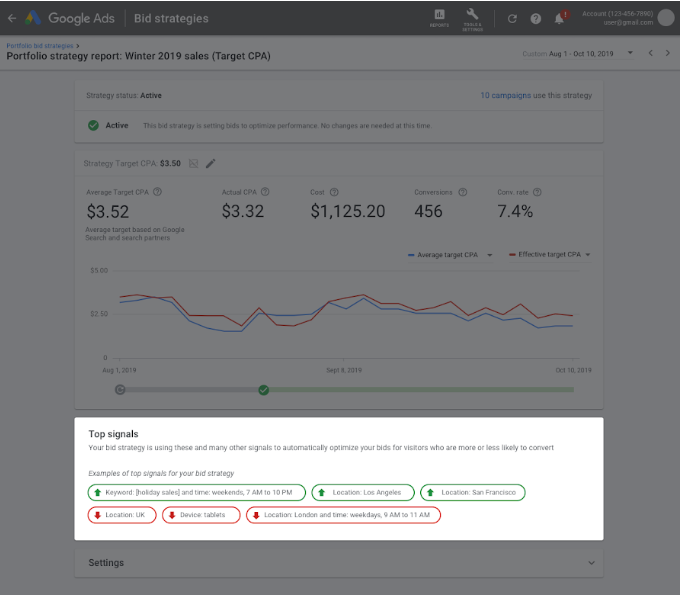
Task: Click the help icon beside Conversions
Action: click(463, 192)
